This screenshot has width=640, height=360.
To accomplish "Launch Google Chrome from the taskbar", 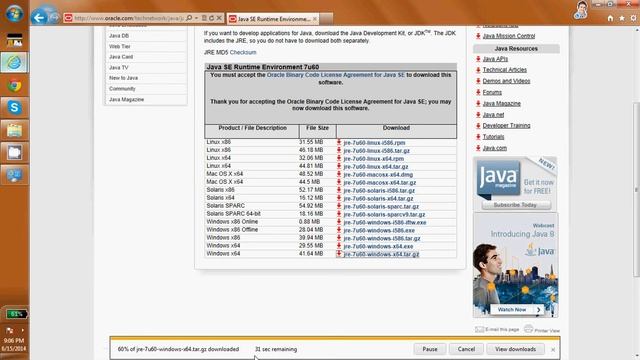I will pyautogui.click(x=14, y=85).
